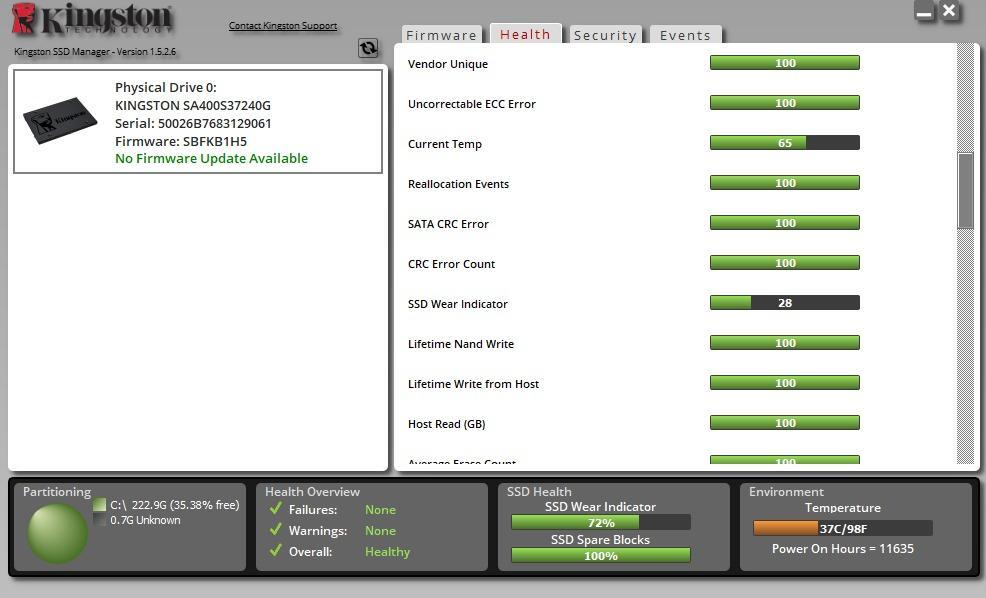Click the SSD Wear Indicator attribute label
The image size is (986, 598).
pyautogui.click(x=458, y=304)
